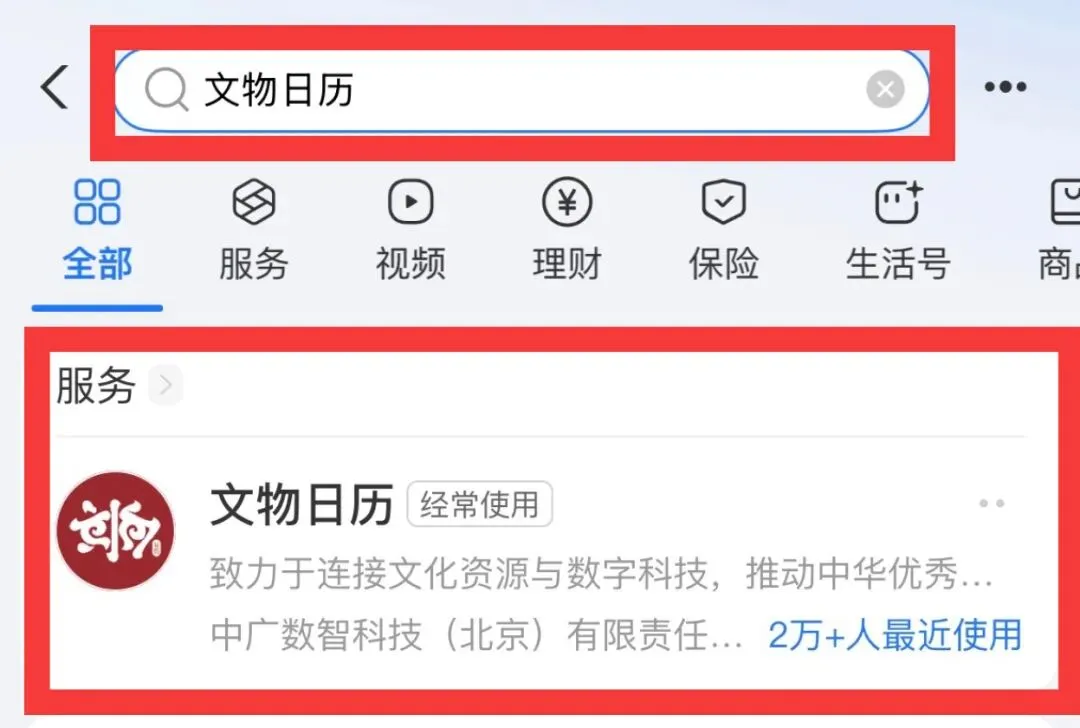Switch to the 服务 tab with cube icon
Image resolution: width=1080 pixels, height=728 pixels.
point(253,231)
